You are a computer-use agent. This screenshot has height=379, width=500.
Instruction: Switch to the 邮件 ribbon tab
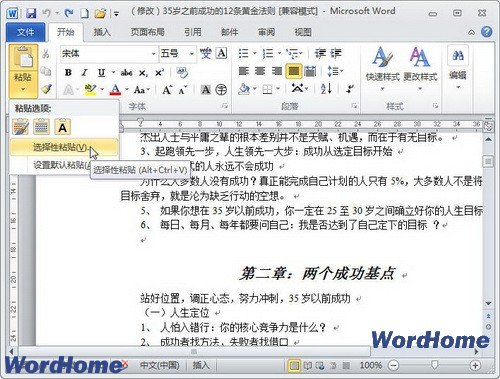230,32
